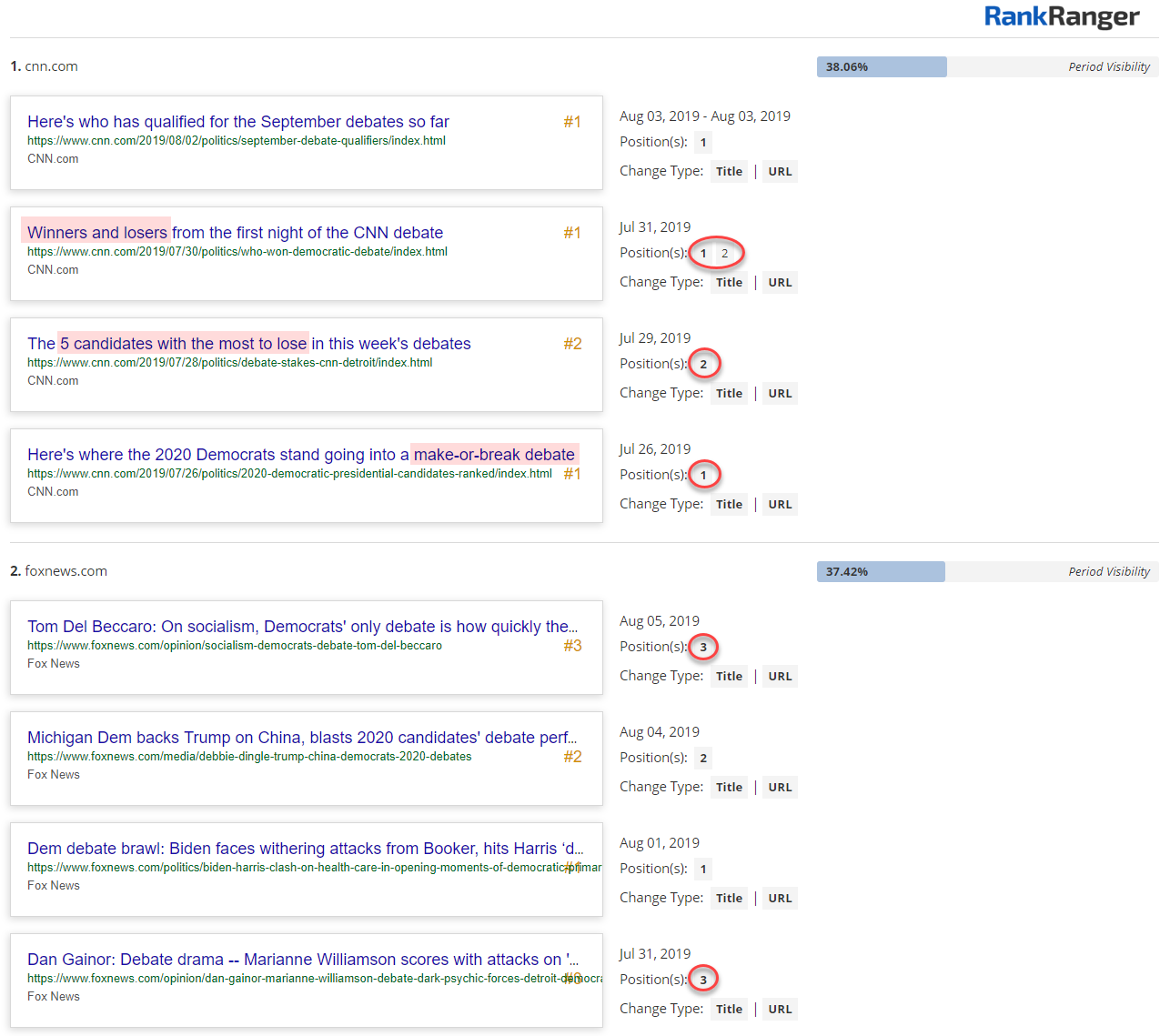The image size is (1160, 1036).
Task: Click URL change type for Aug 05, 2019 entry
Action: (780, 676)
